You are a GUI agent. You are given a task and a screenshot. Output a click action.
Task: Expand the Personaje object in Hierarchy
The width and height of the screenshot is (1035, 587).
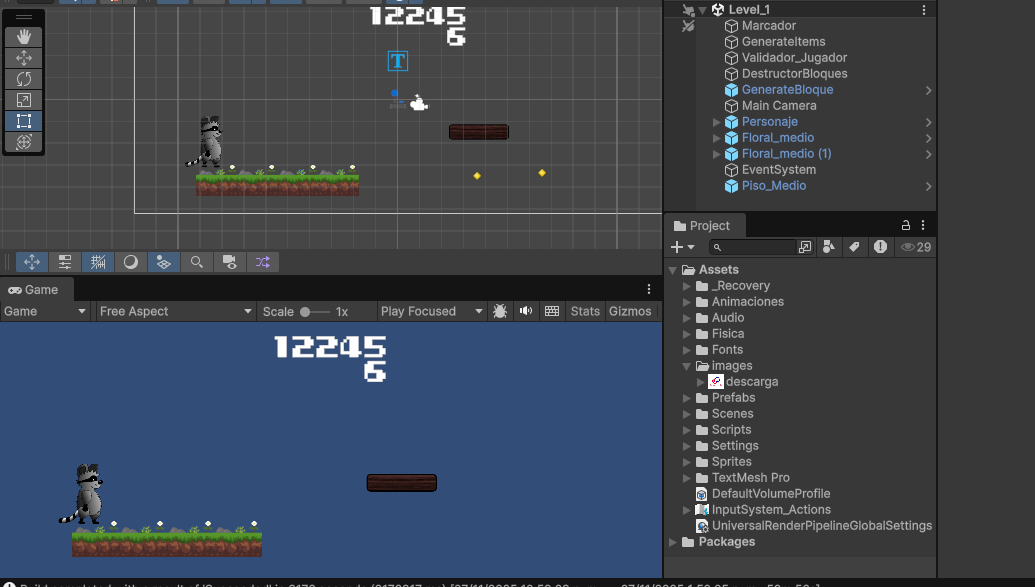tap(716, 121)
